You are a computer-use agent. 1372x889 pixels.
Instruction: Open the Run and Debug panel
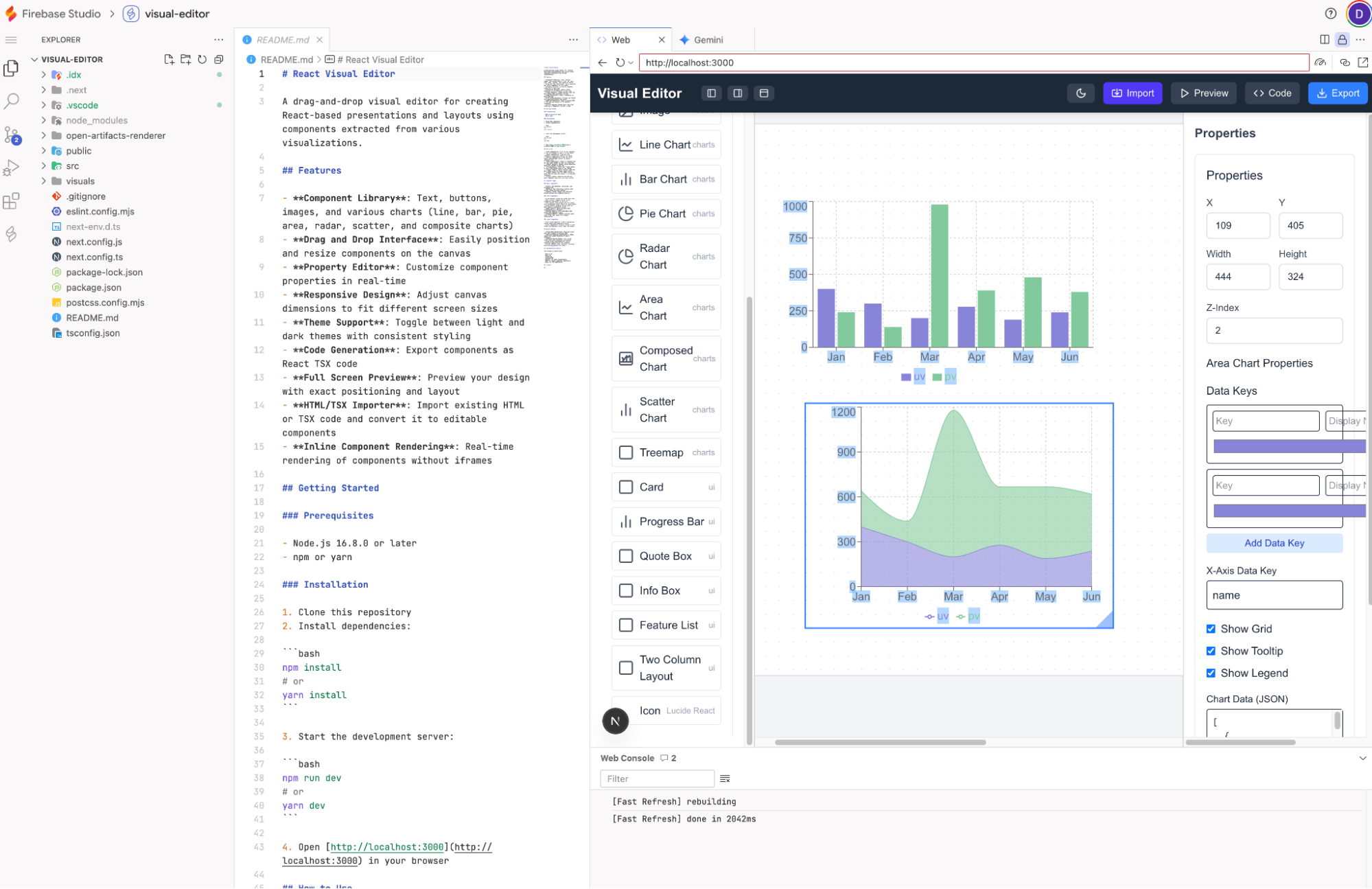pyautogui.click(x=11, y=167)
